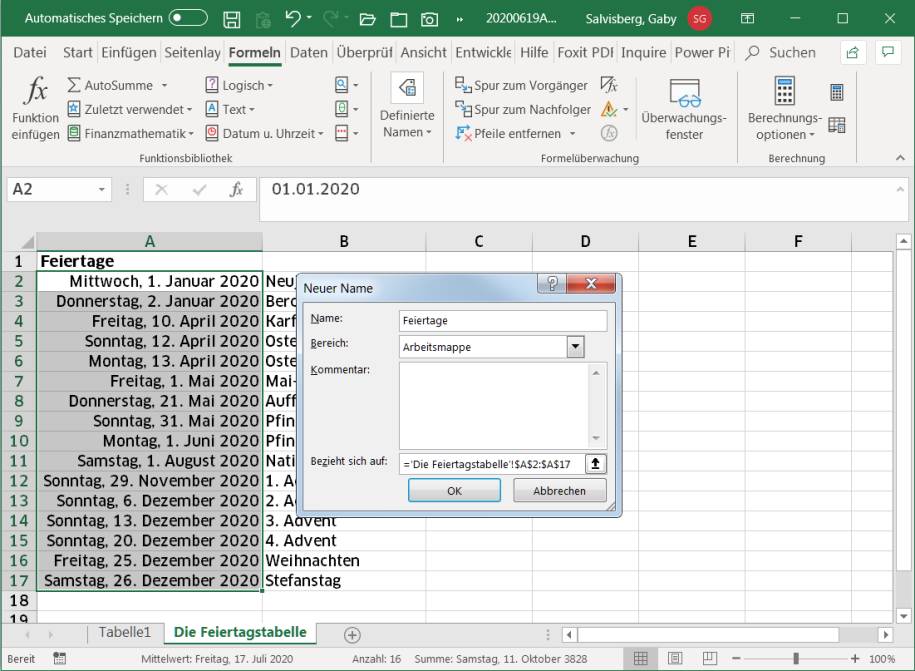
Task: Switch to page break preview icon
Action: click(x=710, y=659)
